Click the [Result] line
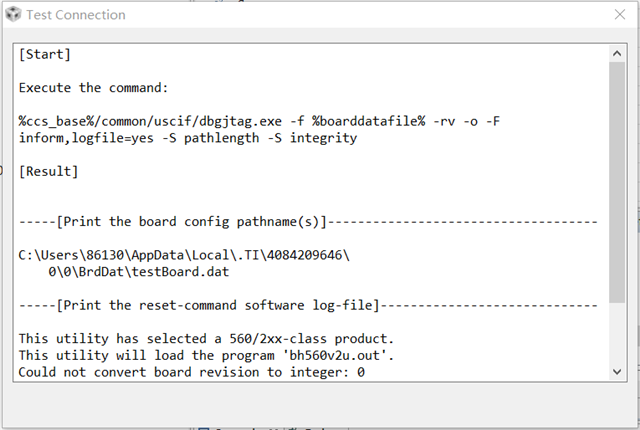The height and width of the screenshot is (430, 640). tap(49, 172)
